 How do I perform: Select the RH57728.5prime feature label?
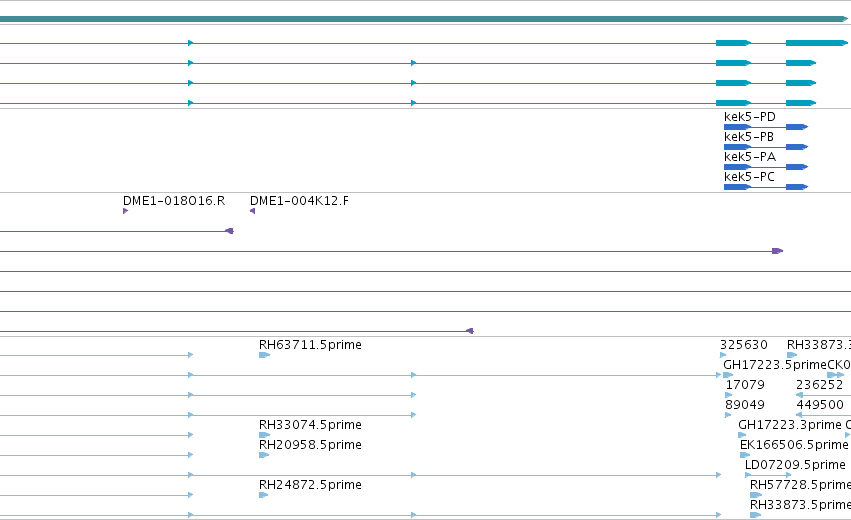click(801, 485)
